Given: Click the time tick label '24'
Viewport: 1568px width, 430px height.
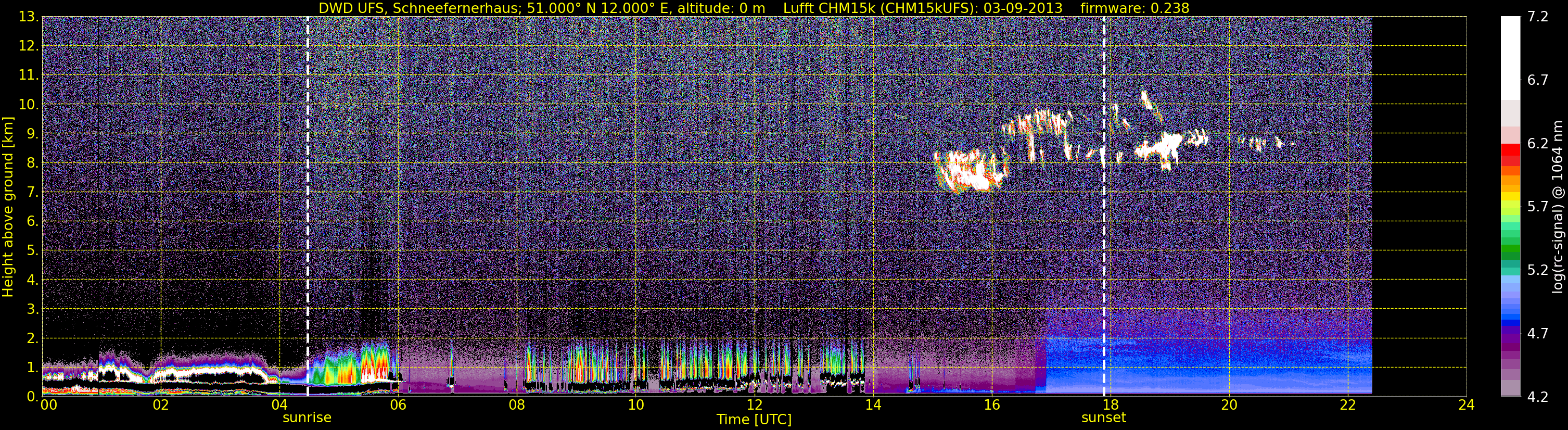Looking at the screenshot, I should [1467, 405].
